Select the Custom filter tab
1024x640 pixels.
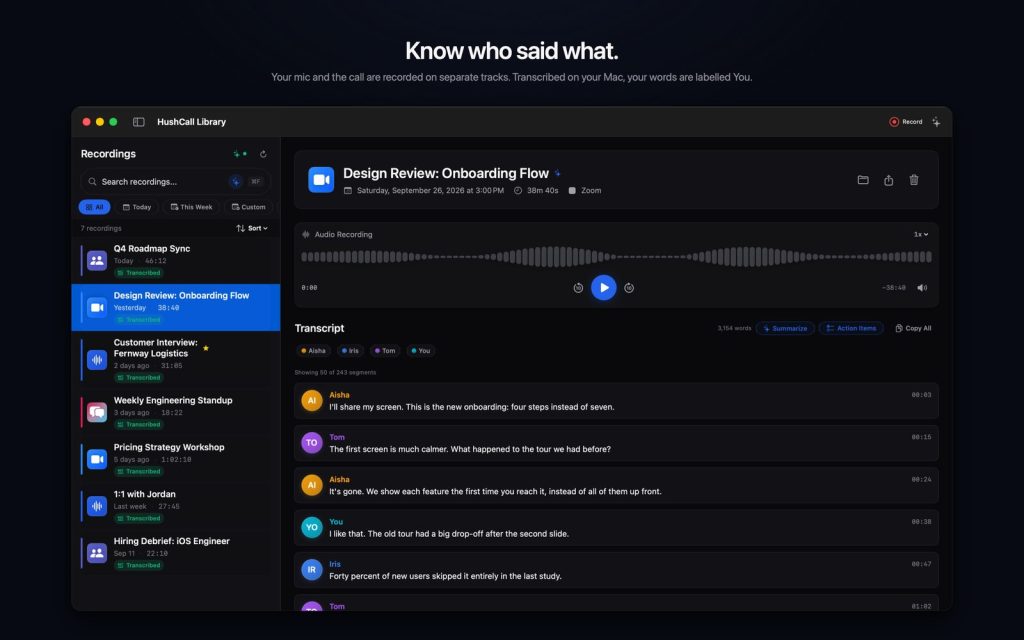point(249,207)
